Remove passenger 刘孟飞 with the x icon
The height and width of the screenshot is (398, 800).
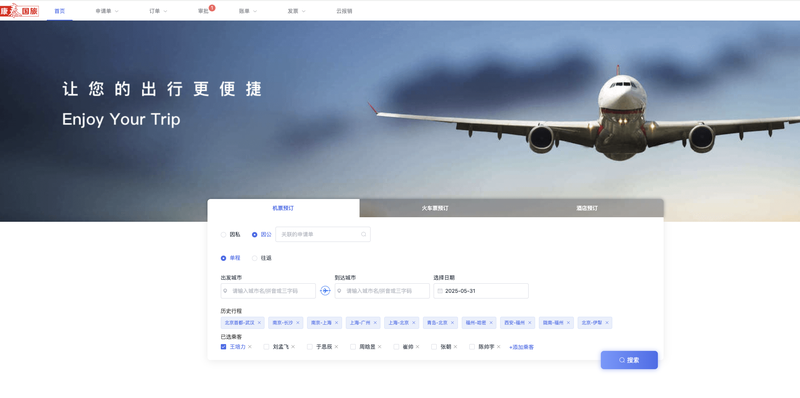[x=293, y=347]
